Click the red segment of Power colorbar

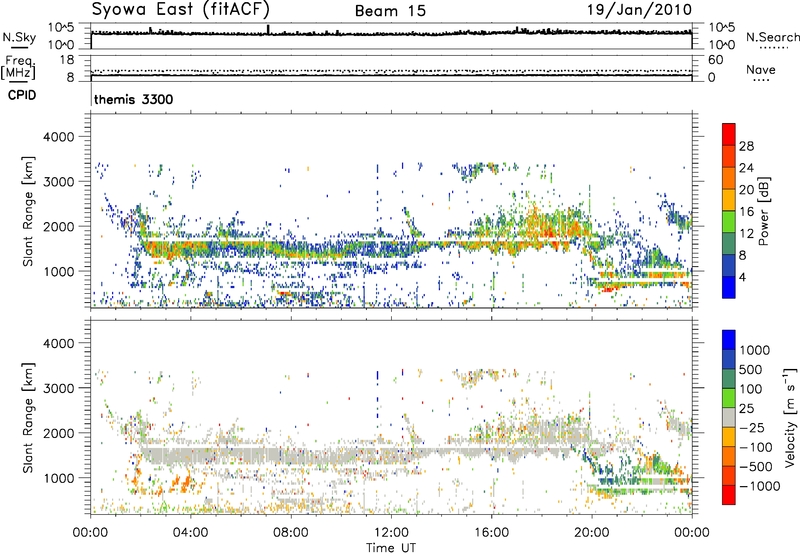(x=729, y=132)
